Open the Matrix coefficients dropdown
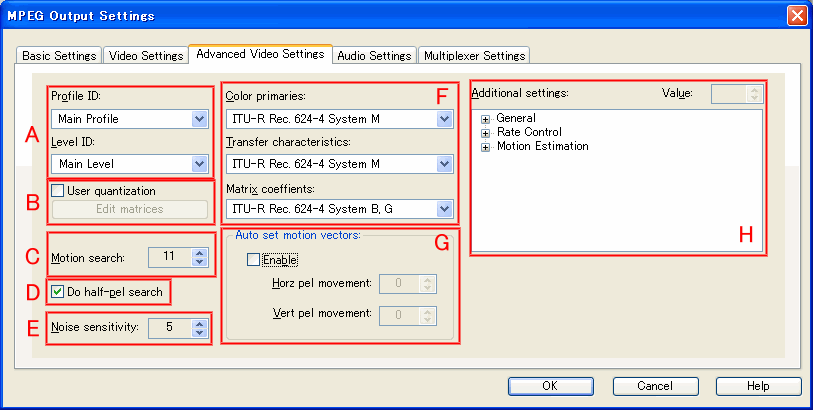This screenshot has height=410, width=813. pos(445,209)
